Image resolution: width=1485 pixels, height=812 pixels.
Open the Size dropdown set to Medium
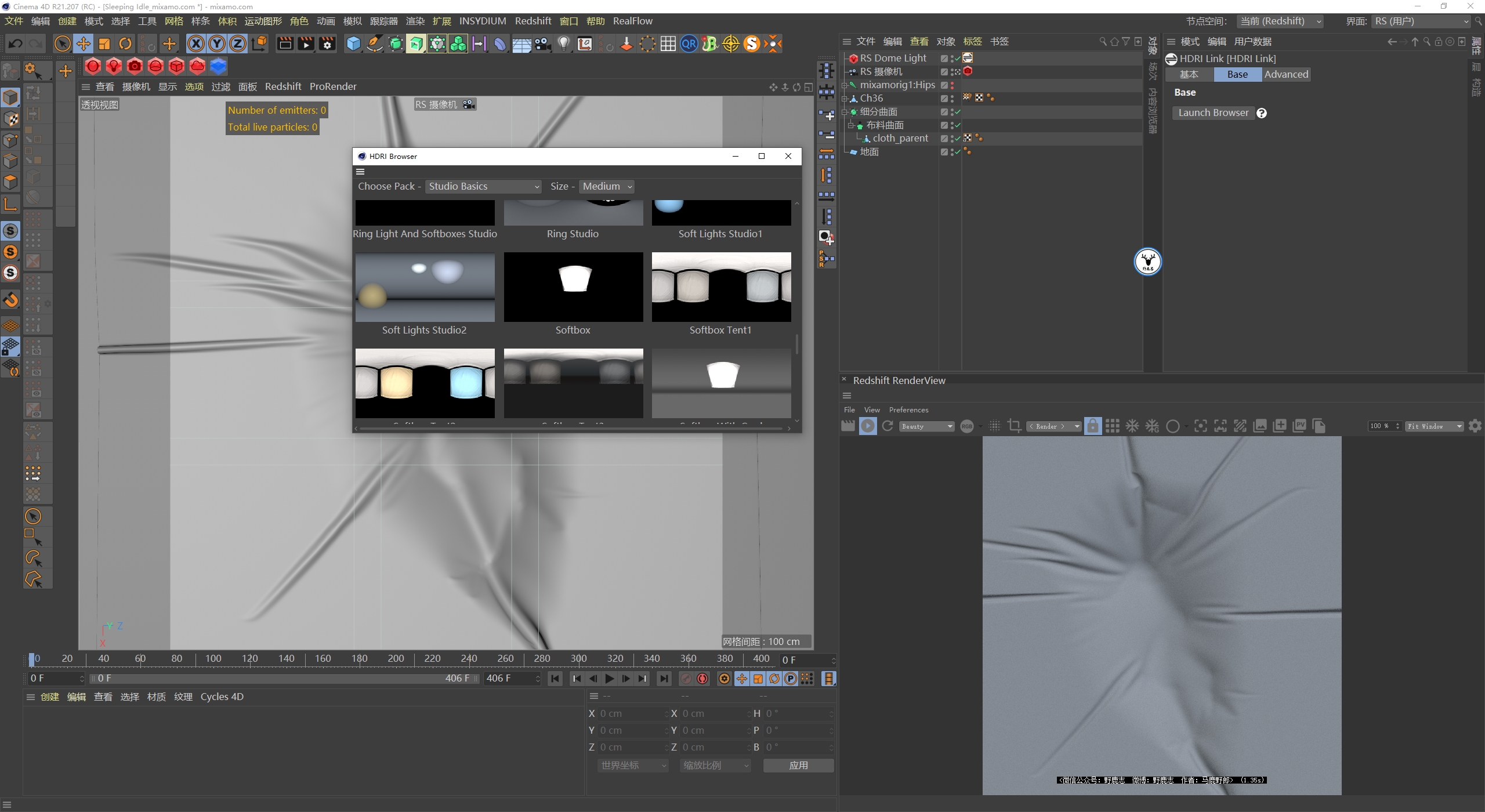(606, 186)
